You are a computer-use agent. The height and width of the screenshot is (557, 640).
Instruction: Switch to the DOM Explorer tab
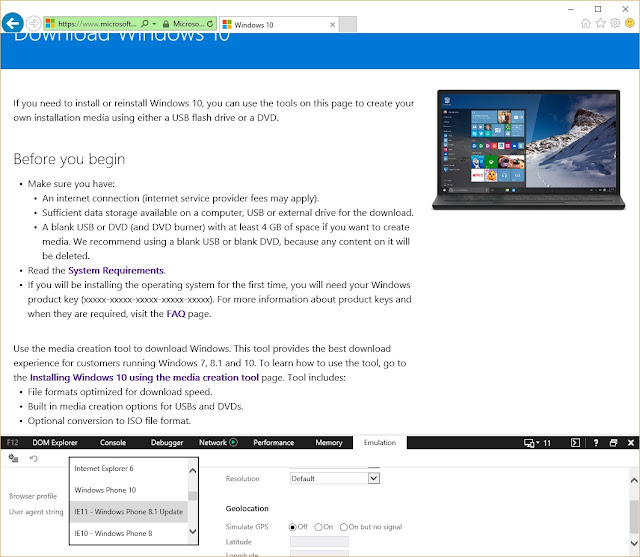pos(55,442)
